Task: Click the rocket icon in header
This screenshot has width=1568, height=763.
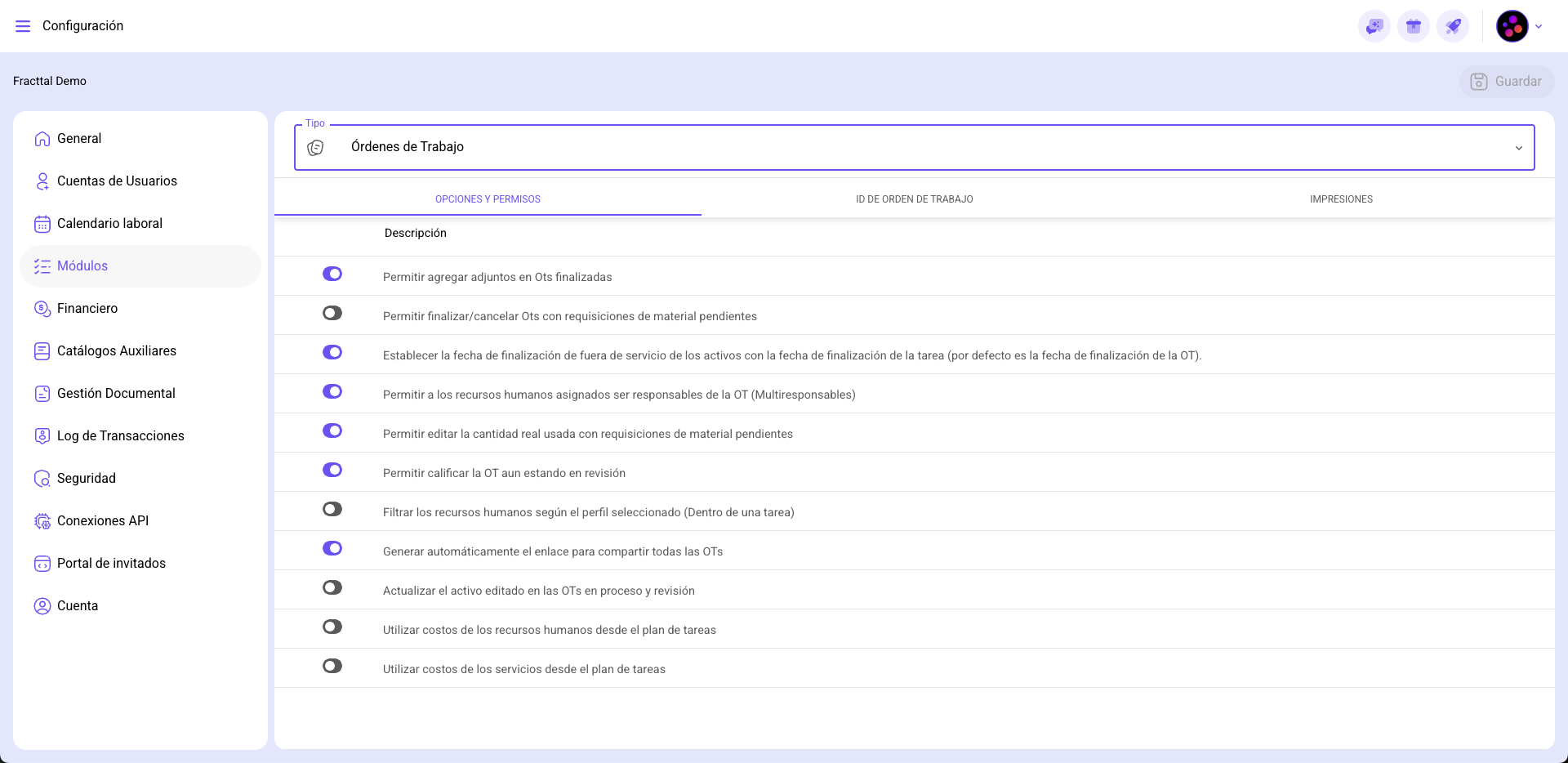Action: (1453, 26)
